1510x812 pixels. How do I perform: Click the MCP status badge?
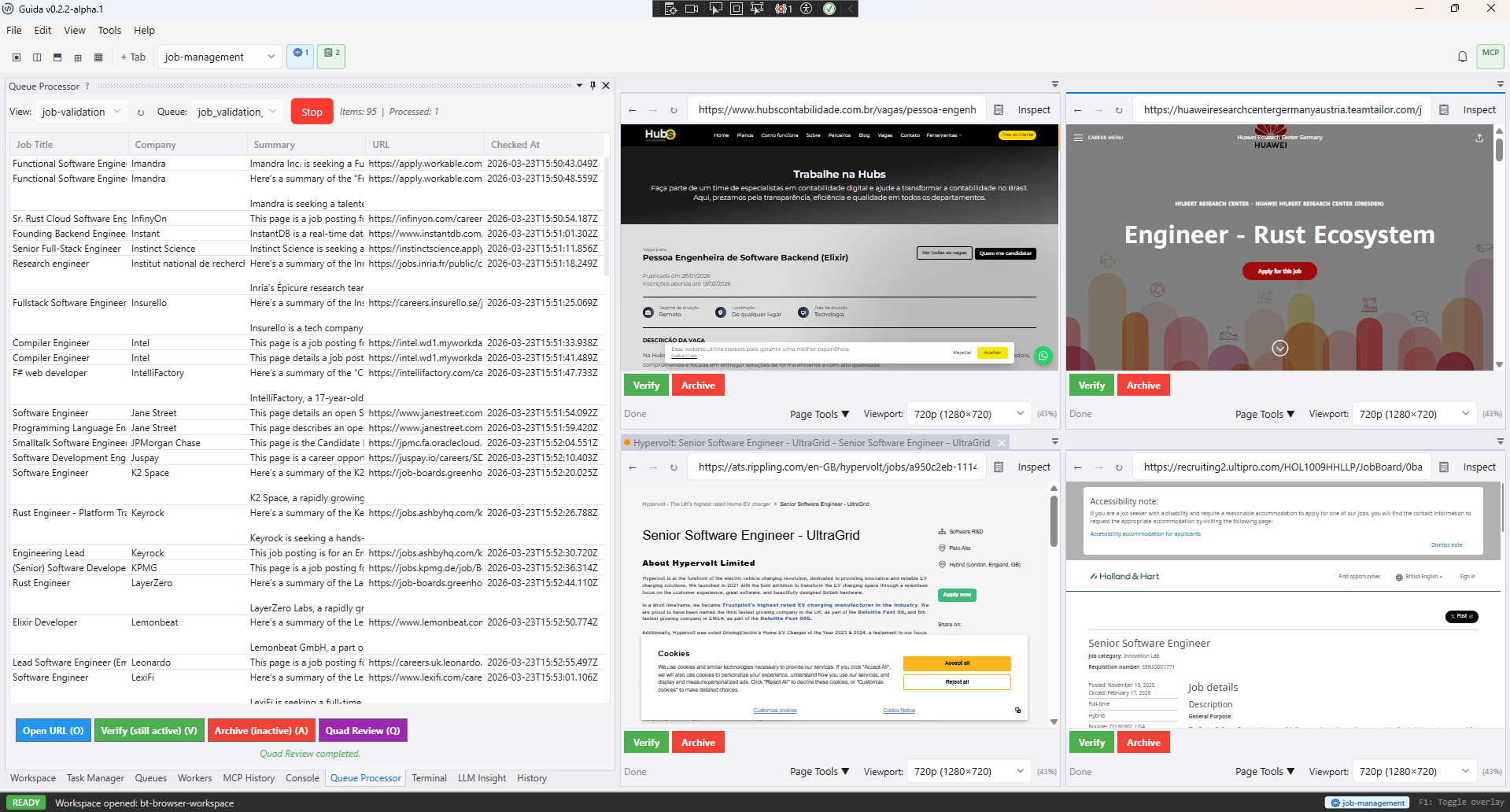pyautogui.click(x=1490, y=55)
